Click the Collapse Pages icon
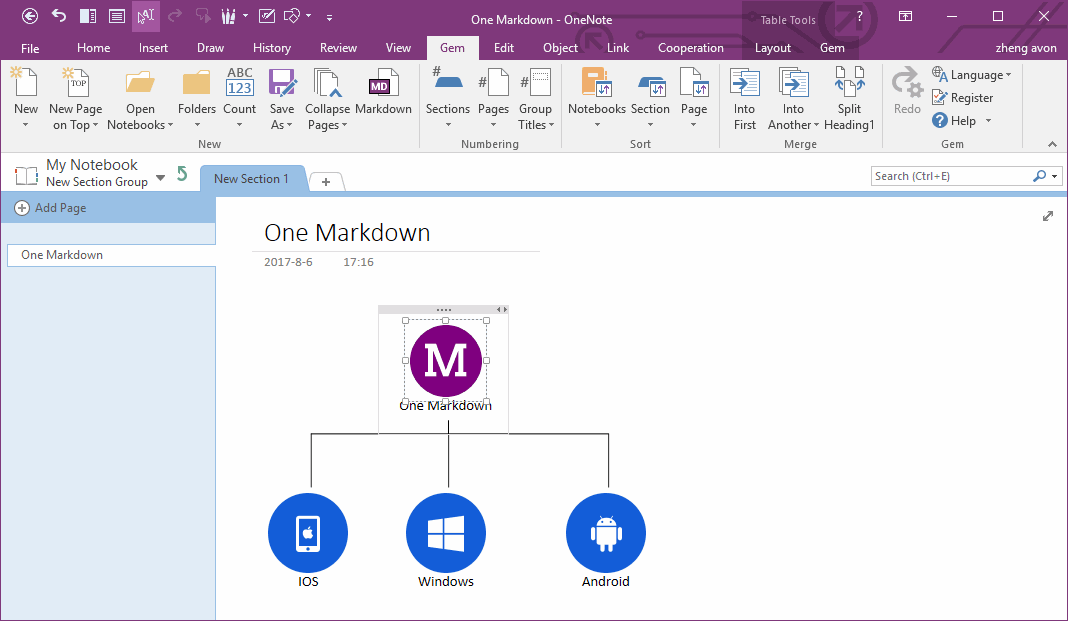 pyautogui.click(x=327, y=82)
